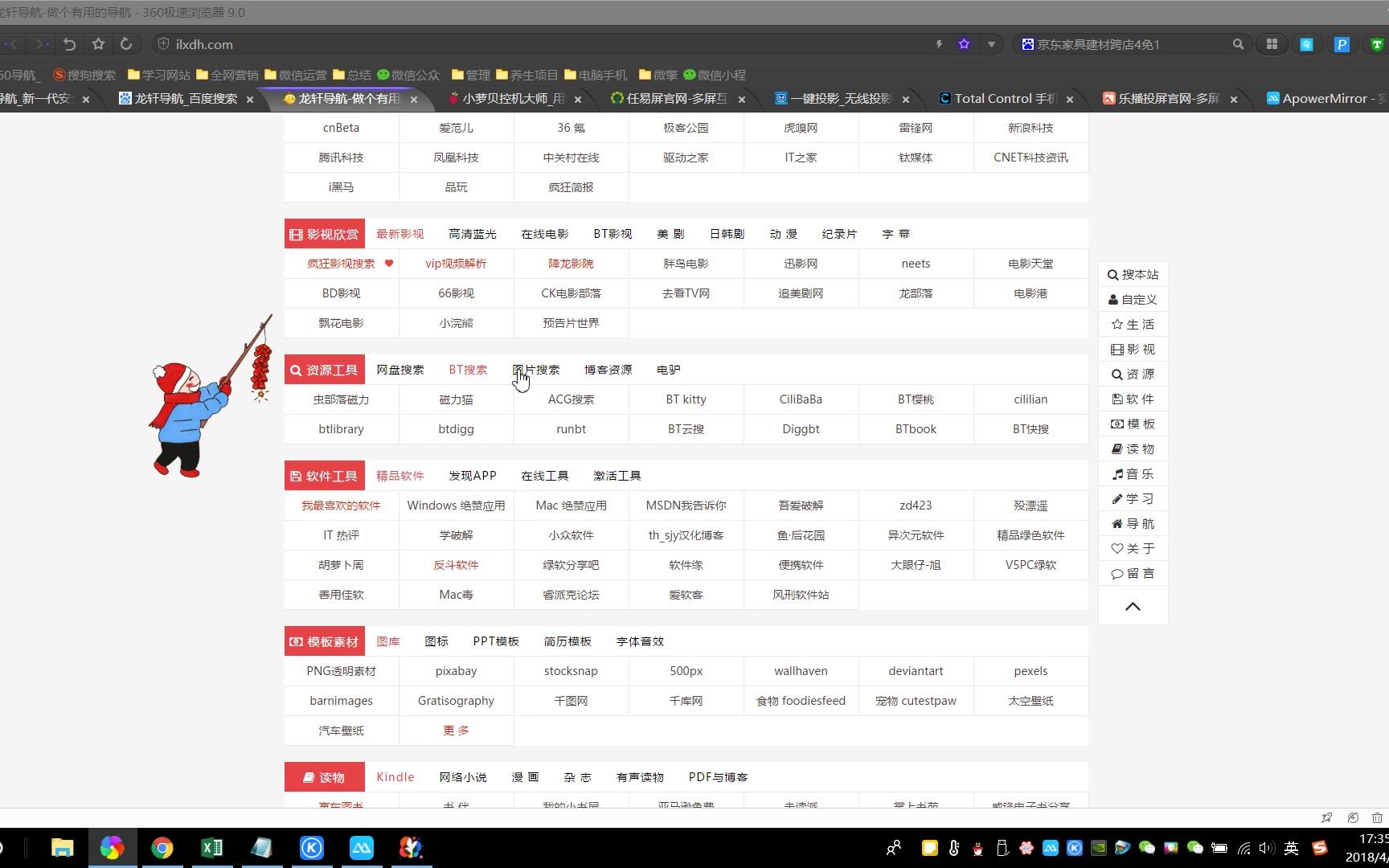Image resolution: width=1389 pixels, height=868 pixels.
Task: Open the 学习网站 bookmarks folder
Action: click(x=159, y=75)
